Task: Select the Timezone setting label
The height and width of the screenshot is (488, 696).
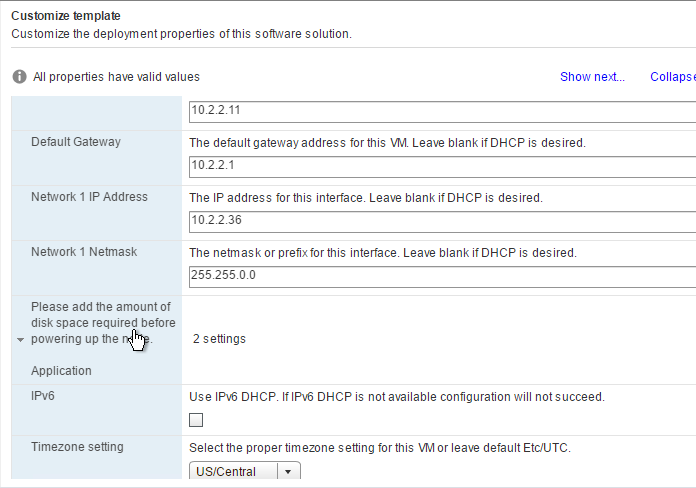Action: click(x=77, y=447)
